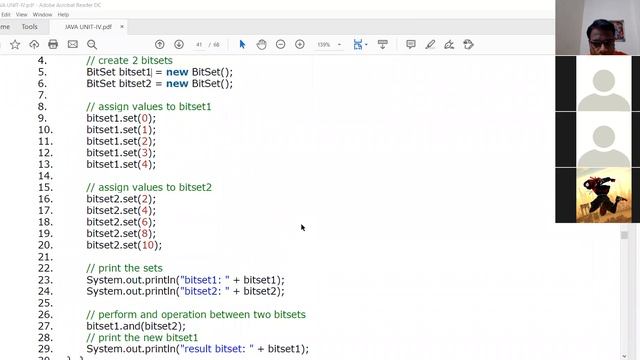Screen dimensions: 640x360
Task: Click the bookmark star icon
Action: tap(15, 44)
